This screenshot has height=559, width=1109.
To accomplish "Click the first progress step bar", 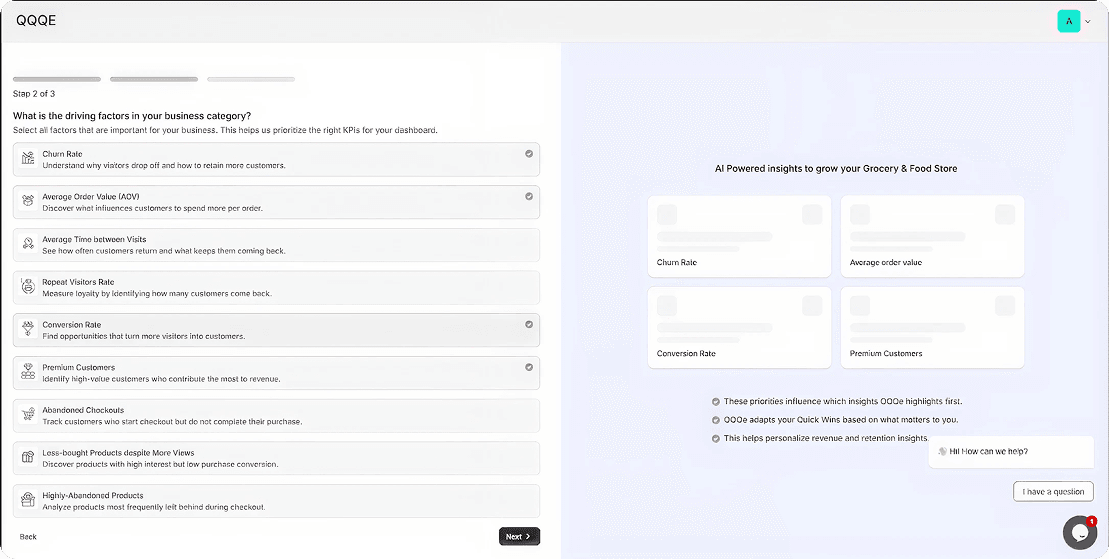I will click(57, 79).
